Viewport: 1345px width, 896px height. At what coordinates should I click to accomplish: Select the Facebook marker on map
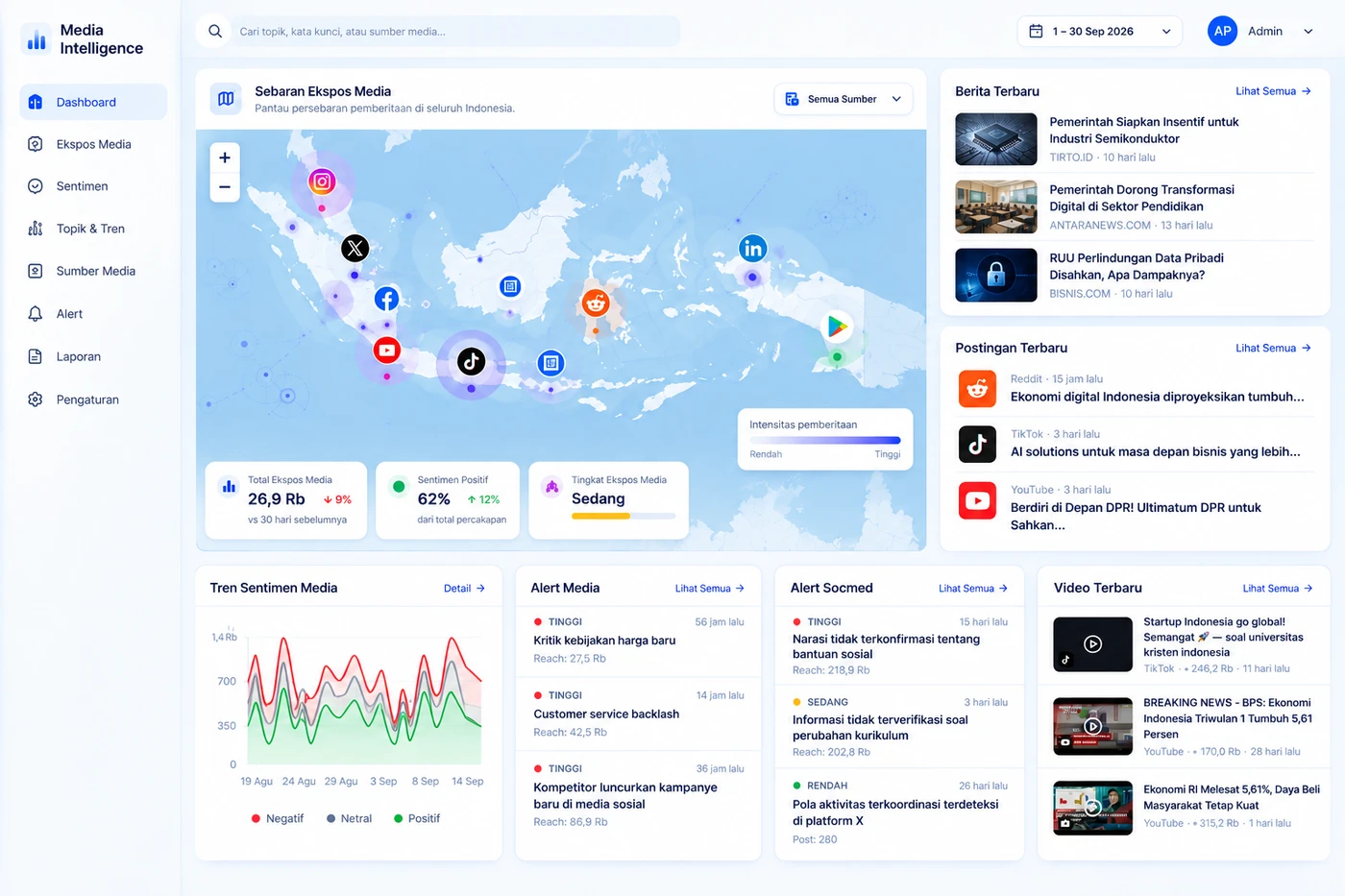387,299
